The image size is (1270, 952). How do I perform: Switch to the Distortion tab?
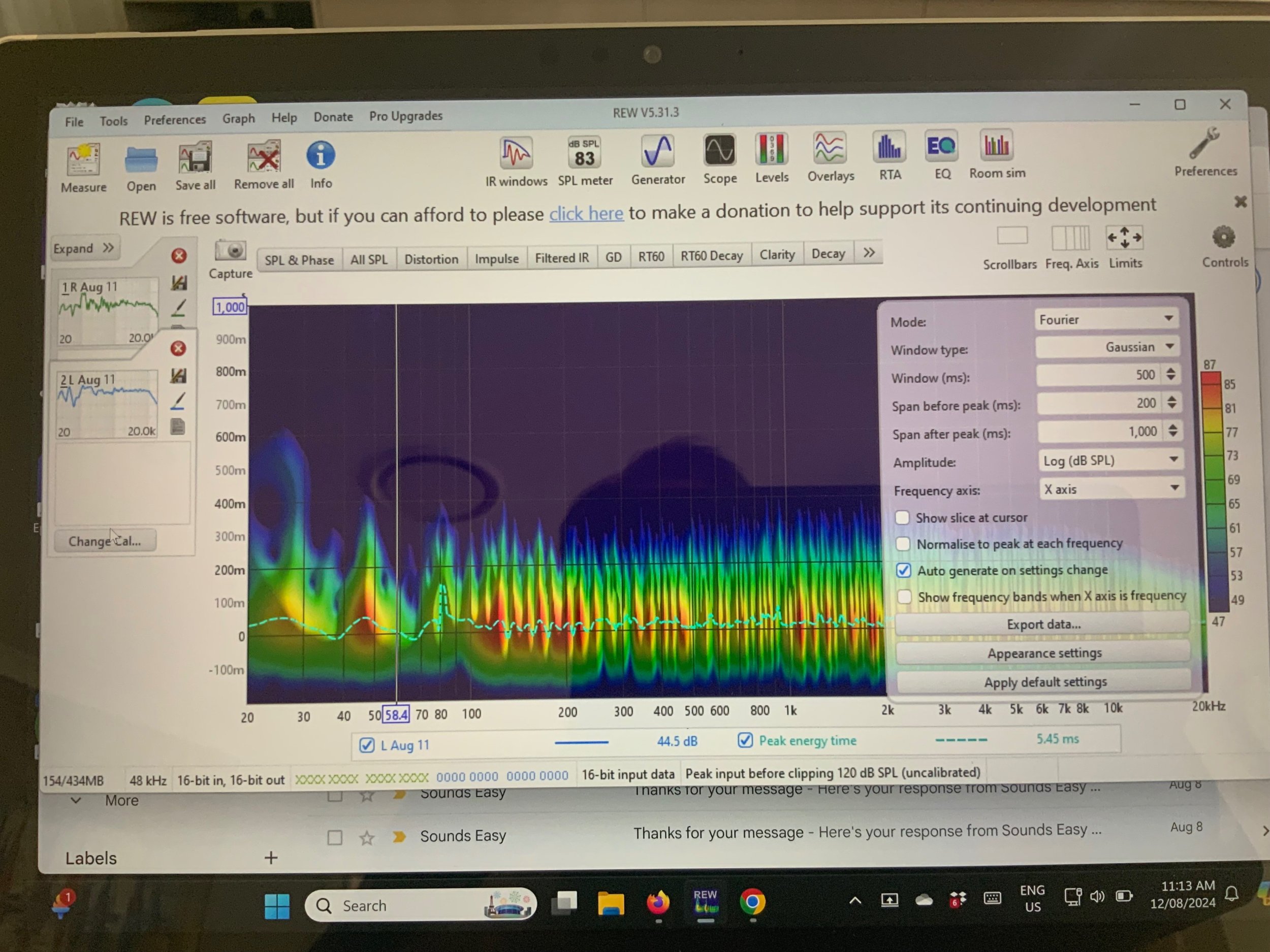click(431, 259)
